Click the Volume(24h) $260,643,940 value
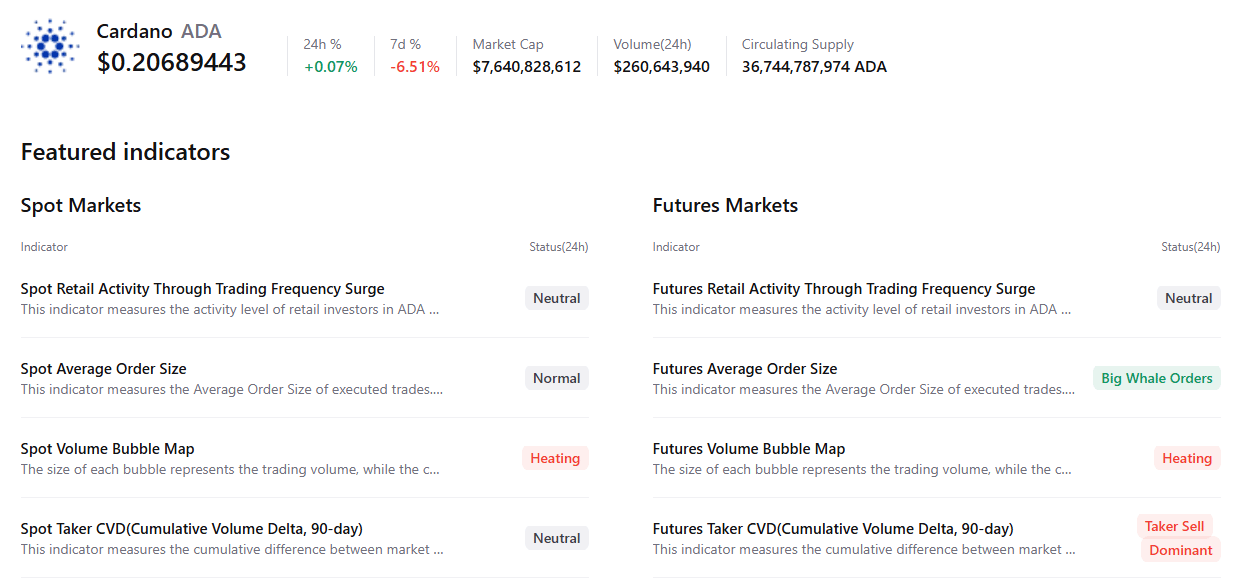The width and height of the screenshot is (1244, 583). (662, 67)
